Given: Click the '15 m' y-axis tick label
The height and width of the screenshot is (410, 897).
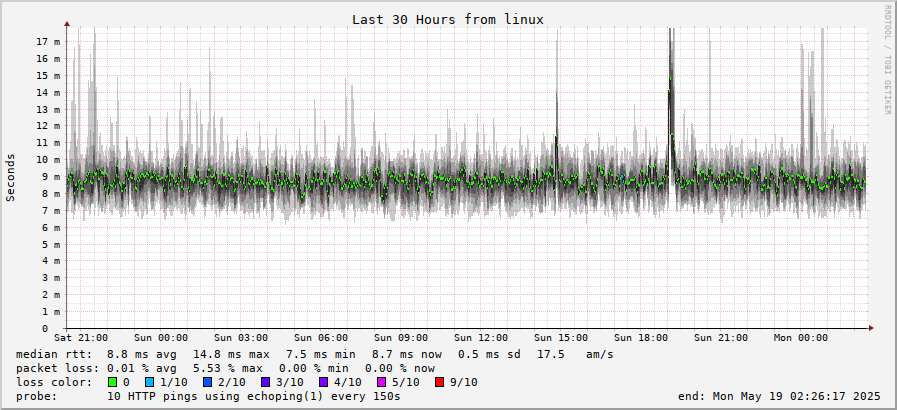Looking at the screenshot, I should [49, 75].
